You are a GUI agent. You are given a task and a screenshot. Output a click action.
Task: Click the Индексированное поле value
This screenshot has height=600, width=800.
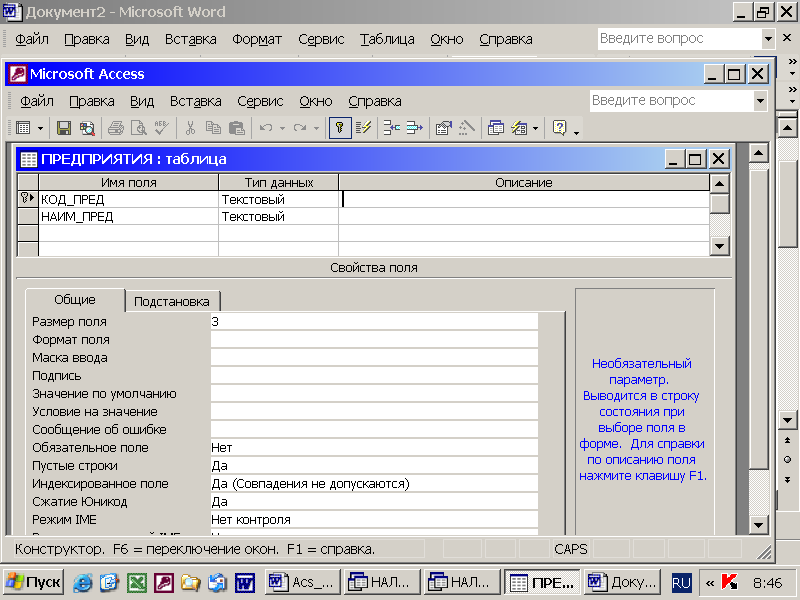[x=374, y=484]
